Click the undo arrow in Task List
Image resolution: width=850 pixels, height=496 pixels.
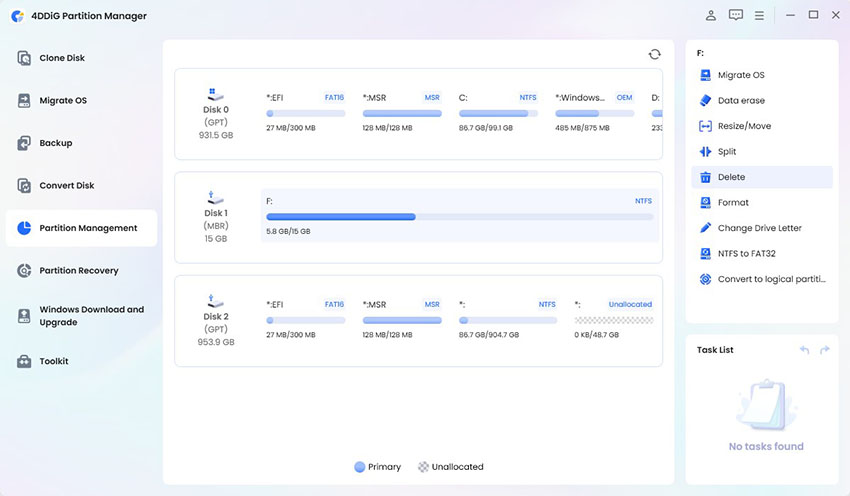click(x=804, y=350)
